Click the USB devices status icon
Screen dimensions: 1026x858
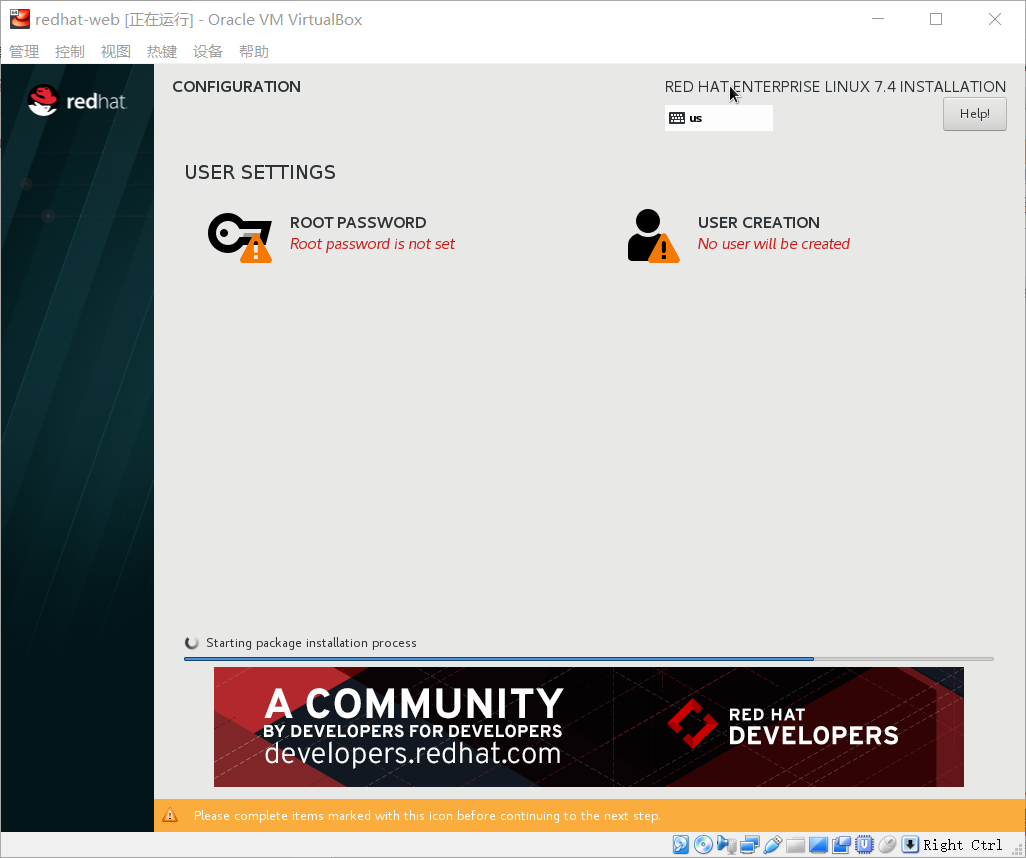(772, 844)
